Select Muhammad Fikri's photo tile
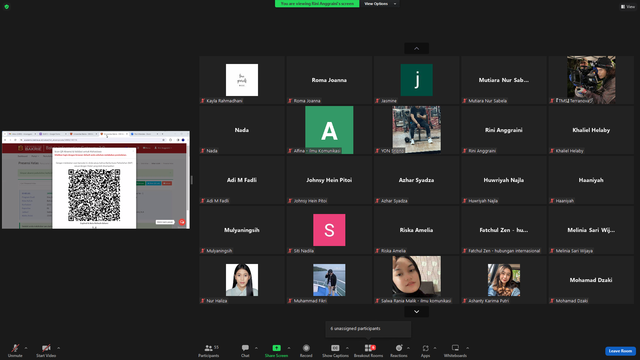The height and width of the screenshot is (360, 640). point(329,280)
